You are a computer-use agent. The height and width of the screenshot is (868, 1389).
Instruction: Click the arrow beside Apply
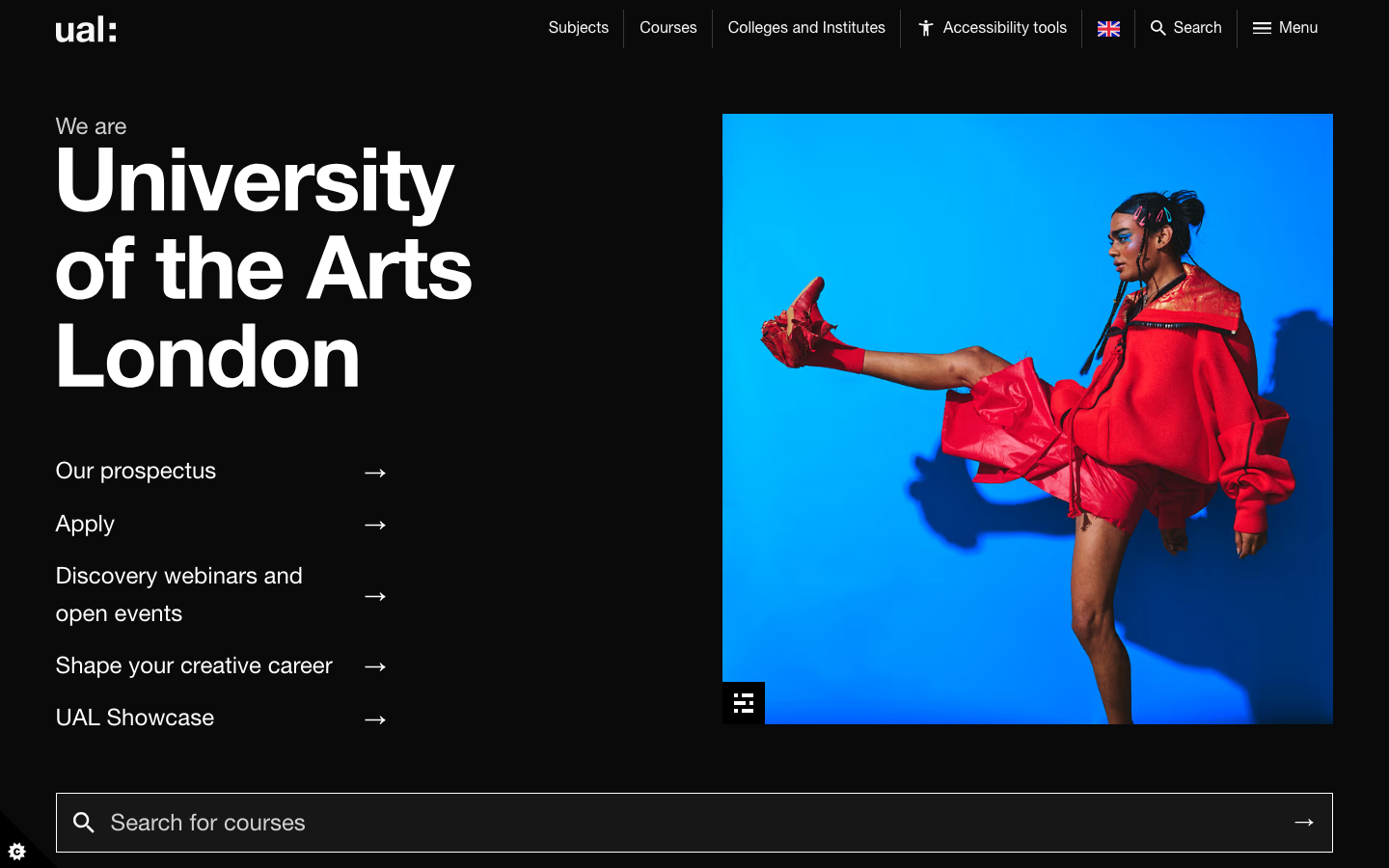coord(375,525)
